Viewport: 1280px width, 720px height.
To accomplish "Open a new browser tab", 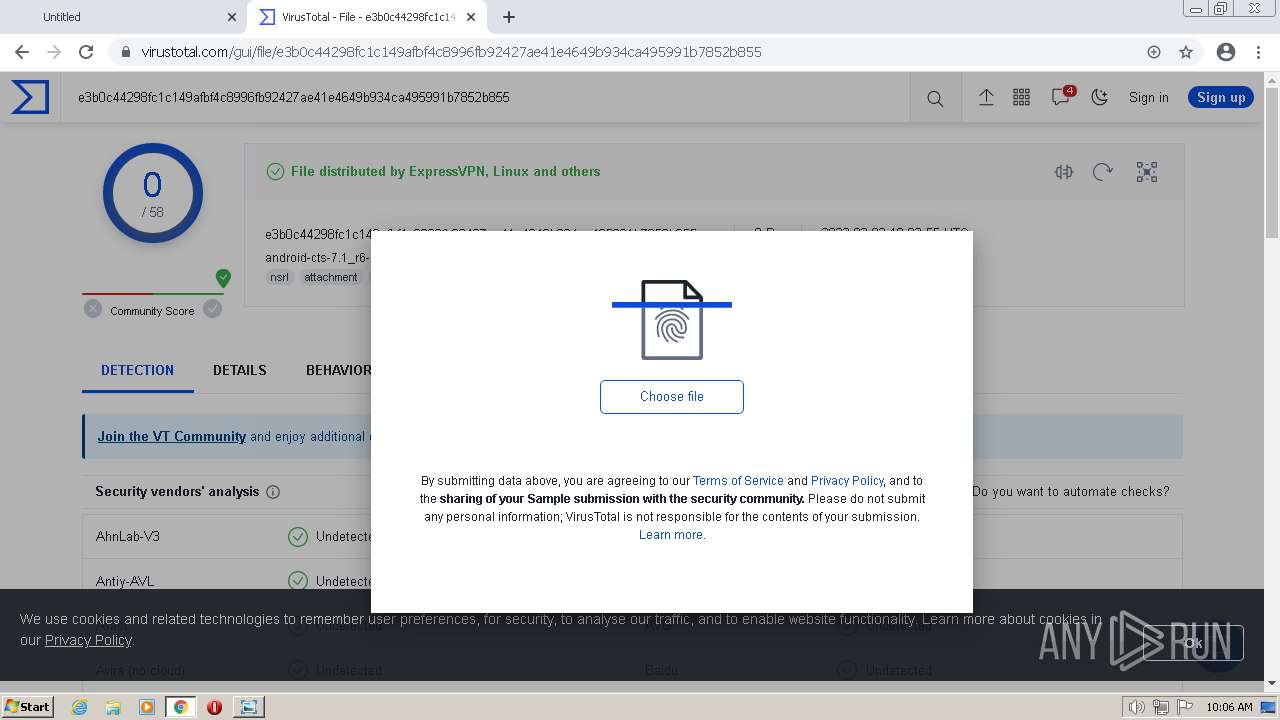I will (x=508, y=17).
